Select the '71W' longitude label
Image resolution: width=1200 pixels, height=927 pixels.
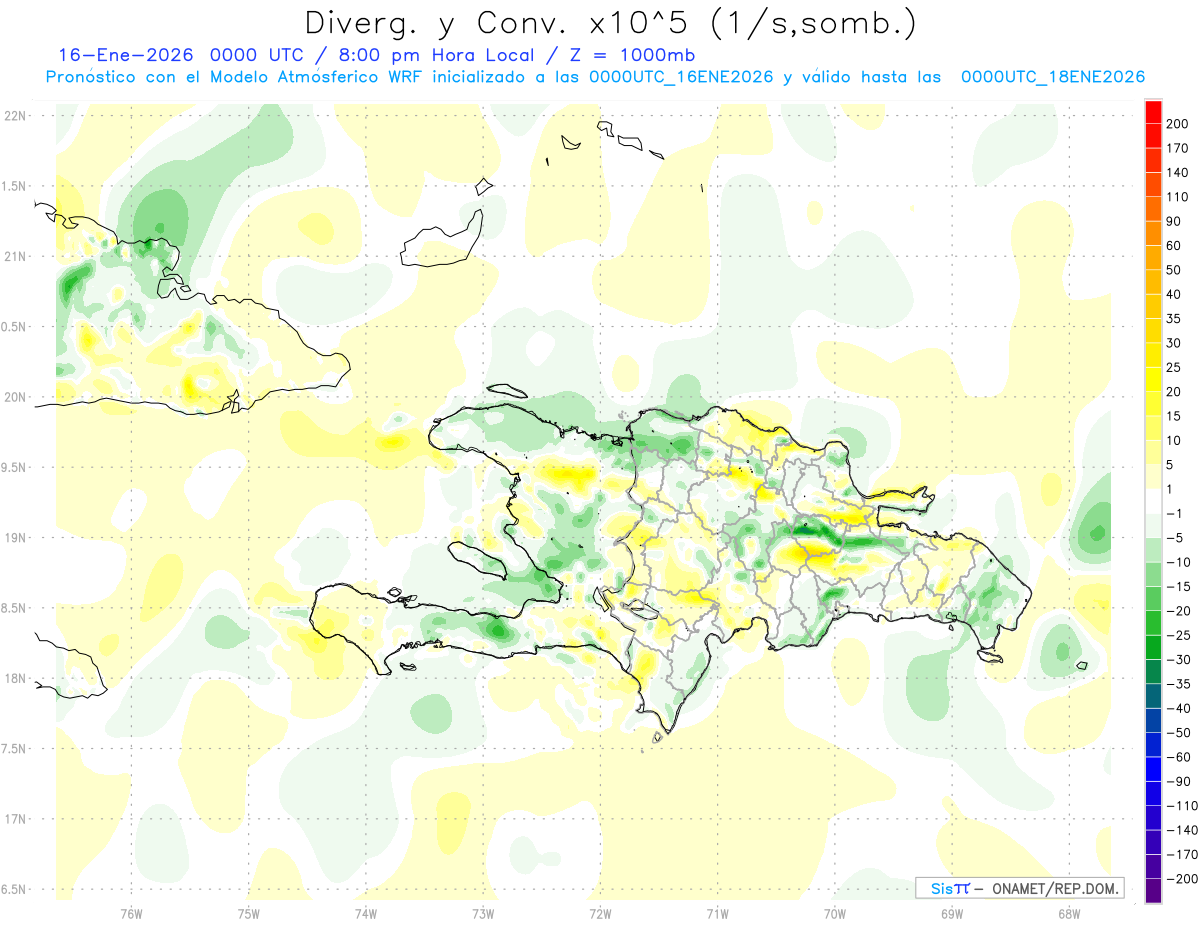[717, 913]
